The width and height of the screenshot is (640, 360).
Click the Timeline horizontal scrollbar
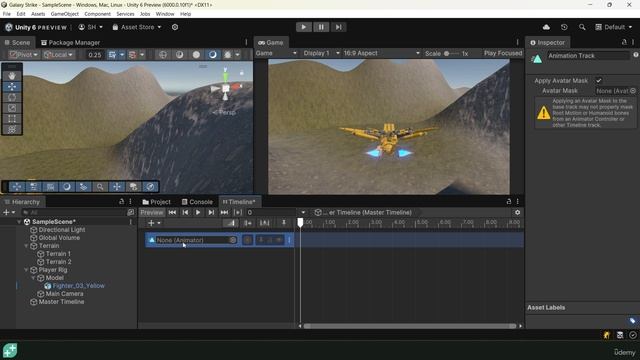point(410,326)
